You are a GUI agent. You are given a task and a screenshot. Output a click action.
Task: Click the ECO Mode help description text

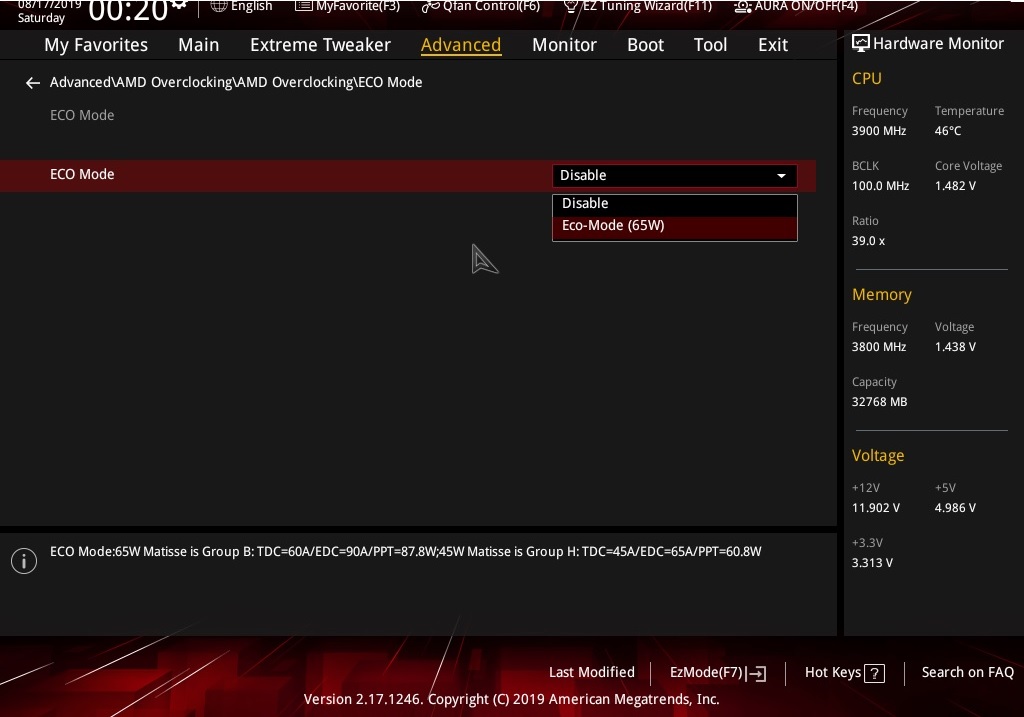point(406,552)
